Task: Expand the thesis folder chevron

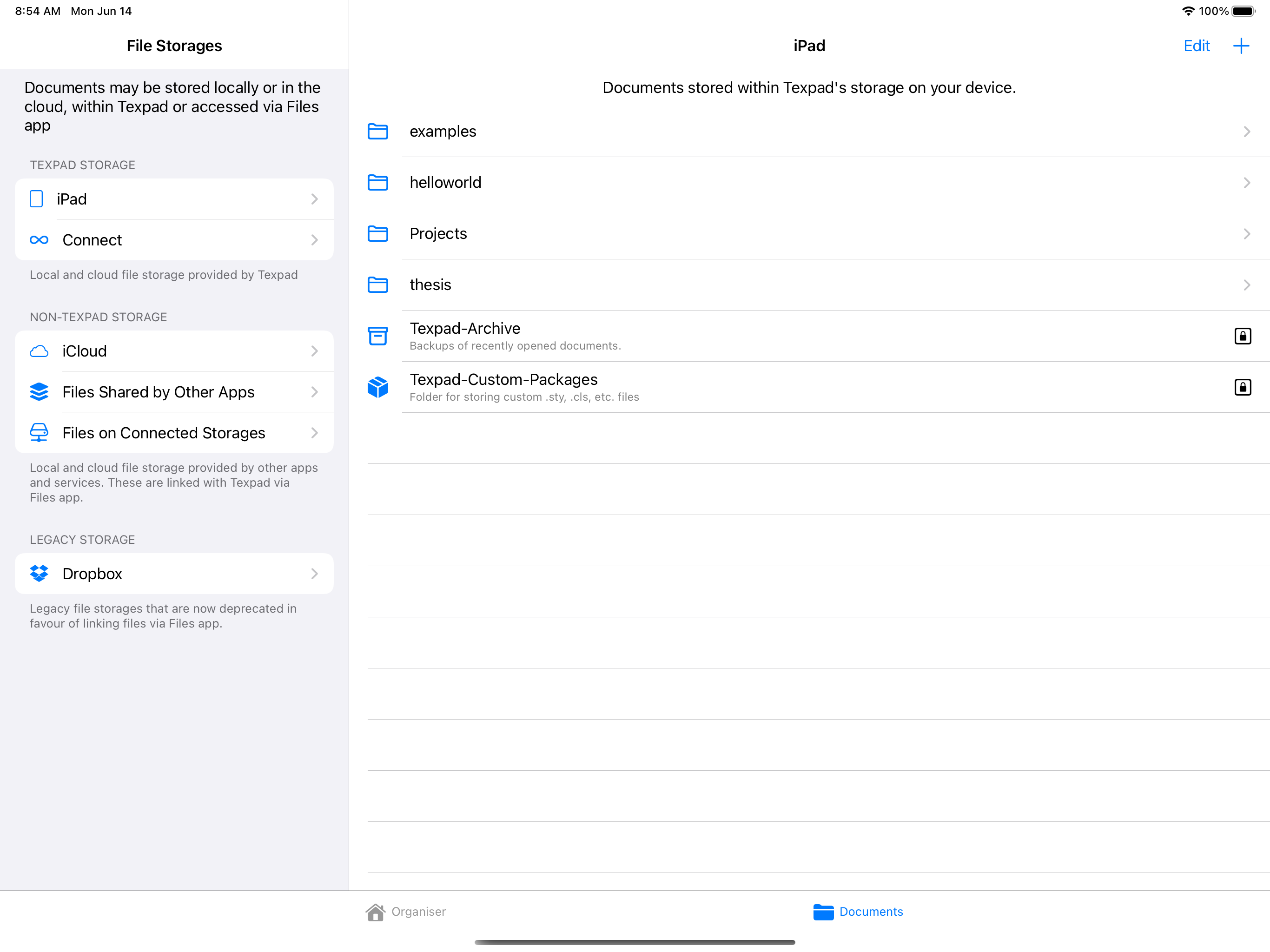Action: (x=1246, y=285)
